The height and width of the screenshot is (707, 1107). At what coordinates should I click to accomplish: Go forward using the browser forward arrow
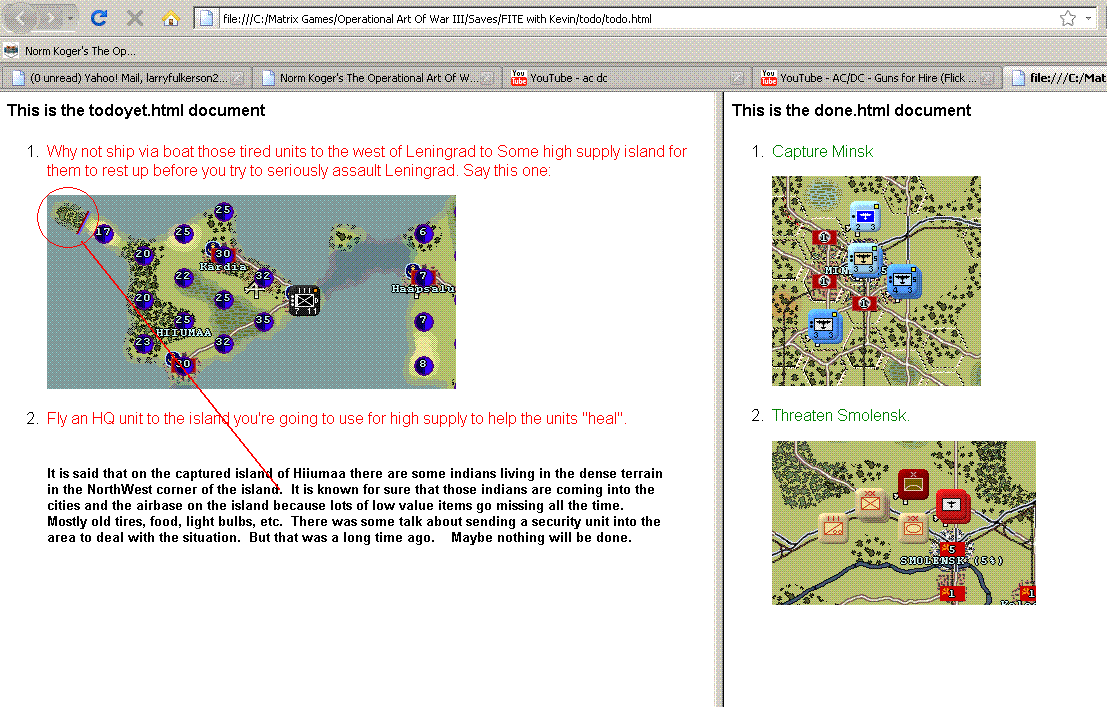(x=50, y=18)
